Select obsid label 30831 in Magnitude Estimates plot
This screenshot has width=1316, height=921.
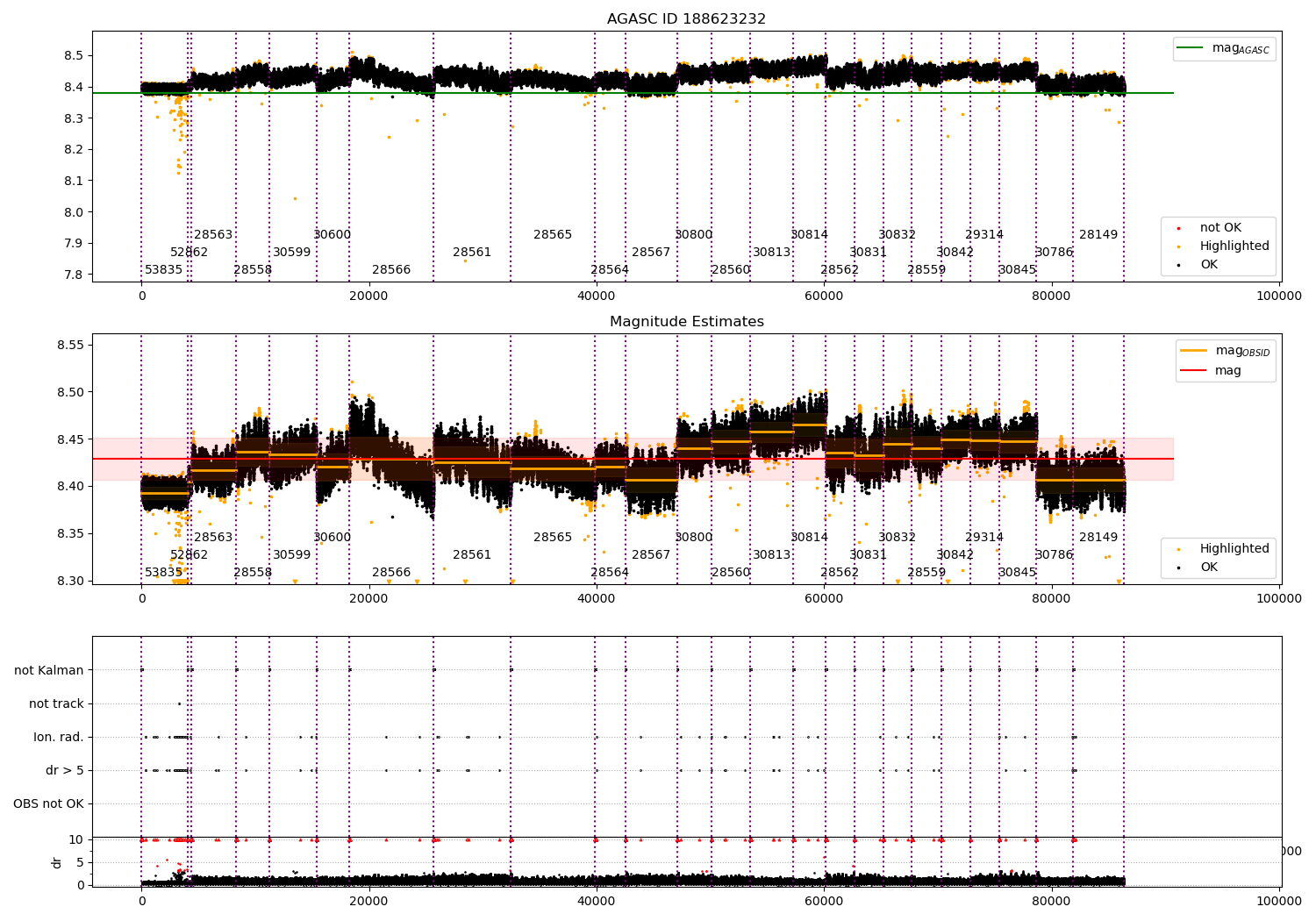(869, 555)
